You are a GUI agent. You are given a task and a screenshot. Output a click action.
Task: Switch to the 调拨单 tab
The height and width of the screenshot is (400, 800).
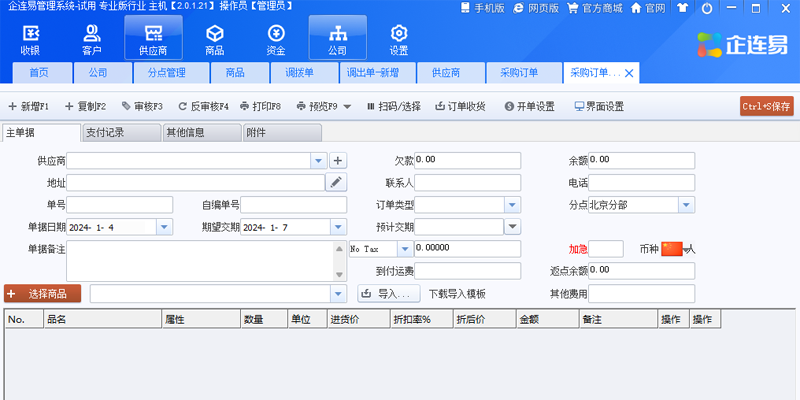coord(304,73)
